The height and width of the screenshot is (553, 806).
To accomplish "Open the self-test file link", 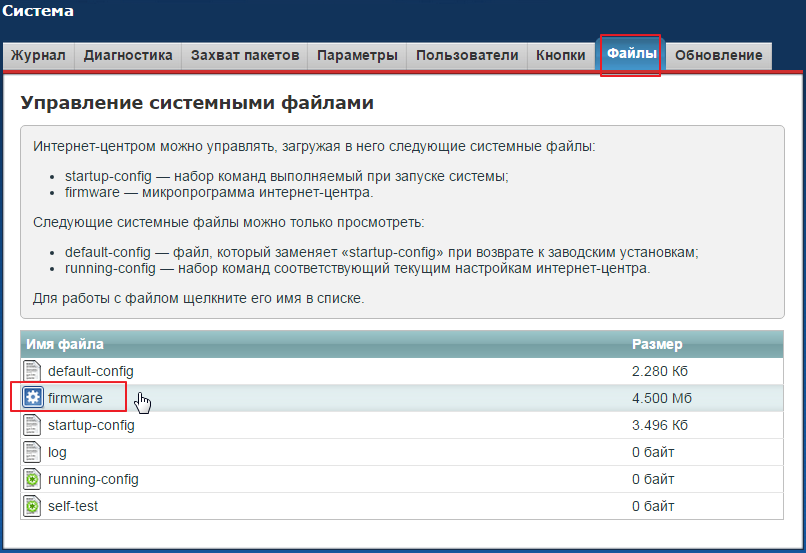I will pos(72,506).
